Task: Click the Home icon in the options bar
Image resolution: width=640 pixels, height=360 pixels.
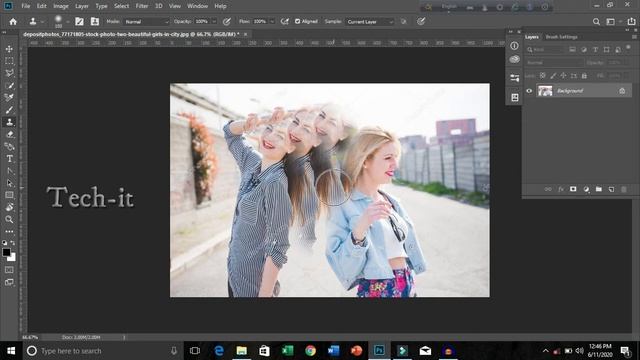Action: click(x=13, y=22)
